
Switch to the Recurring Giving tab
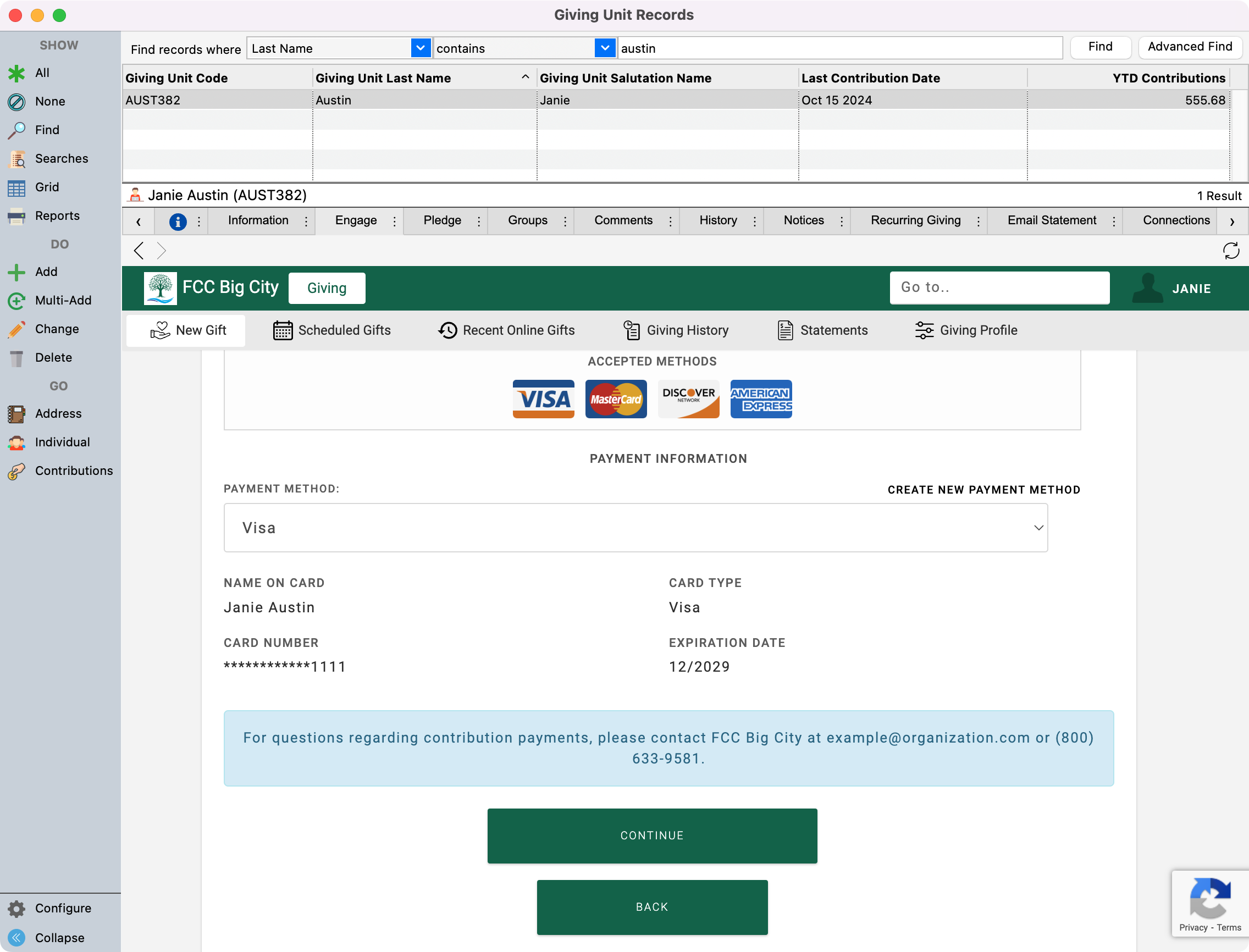pos(915,220)
